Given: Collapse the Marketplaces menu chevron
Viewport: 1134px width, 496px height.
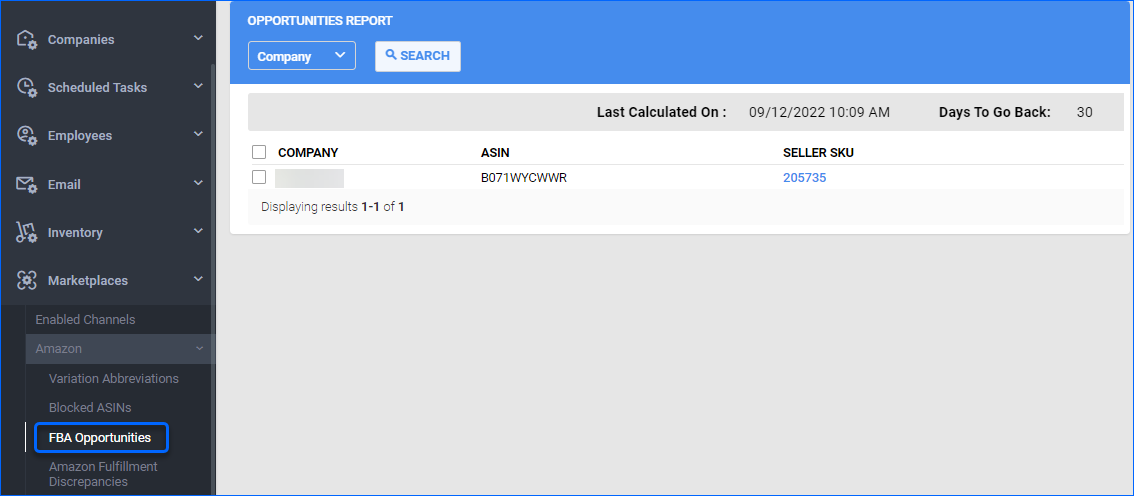Looking at the screenshot, I should click(198, 280).
